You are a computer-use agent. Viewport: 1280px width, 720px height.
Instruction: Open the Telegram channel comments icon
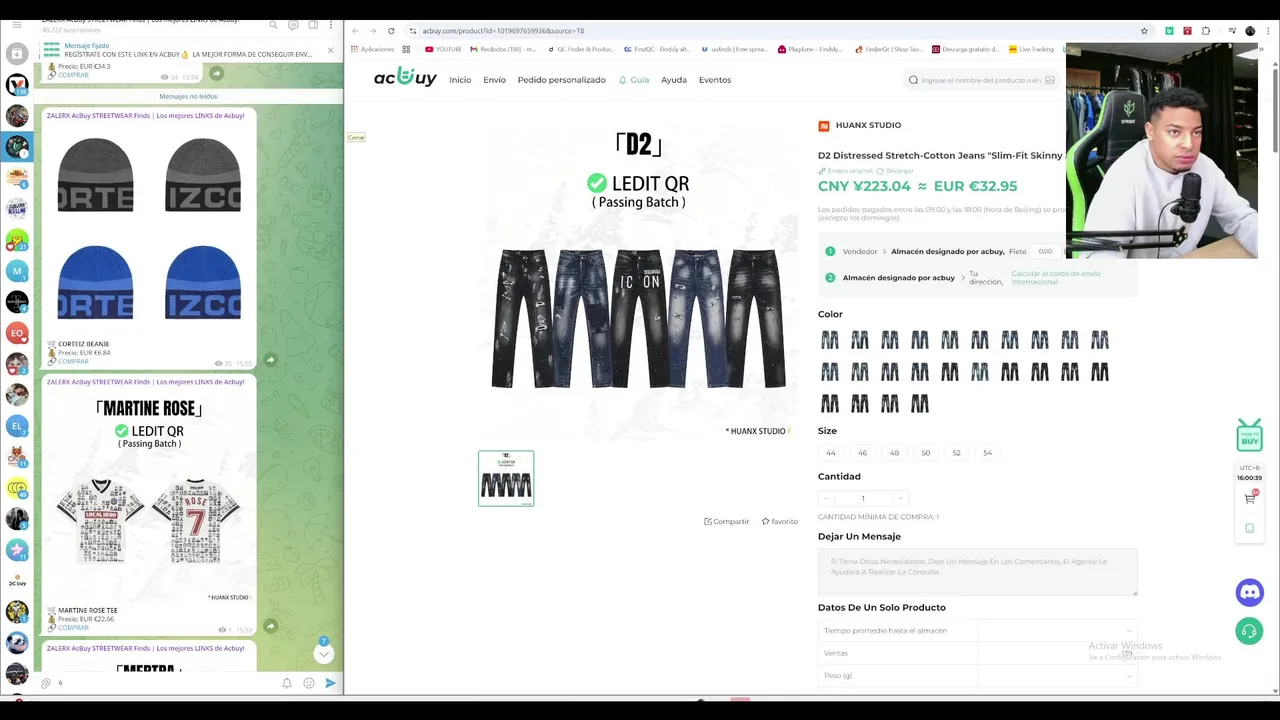[293, 25]
